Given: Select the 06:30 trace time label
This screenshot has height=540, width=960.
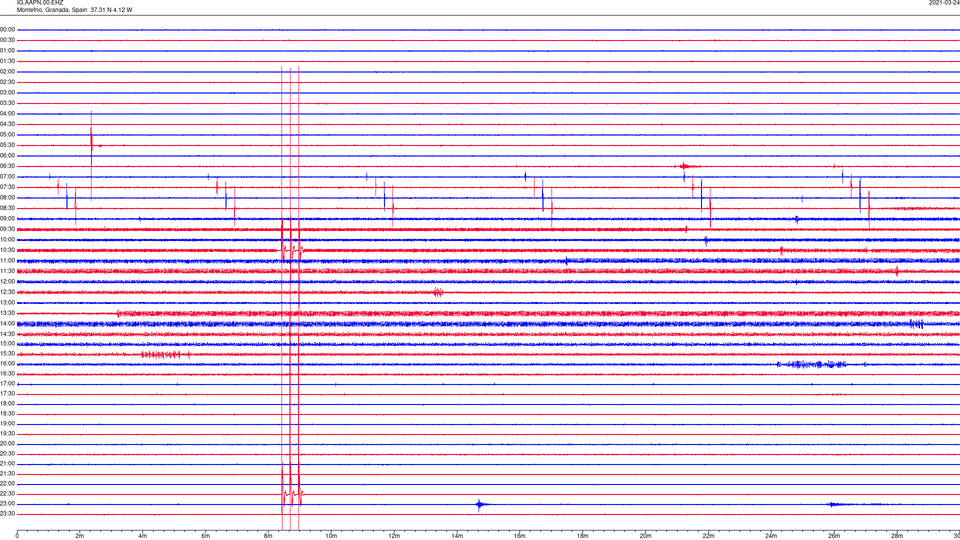Looking at the screenshot, I should tap(8, 167).
